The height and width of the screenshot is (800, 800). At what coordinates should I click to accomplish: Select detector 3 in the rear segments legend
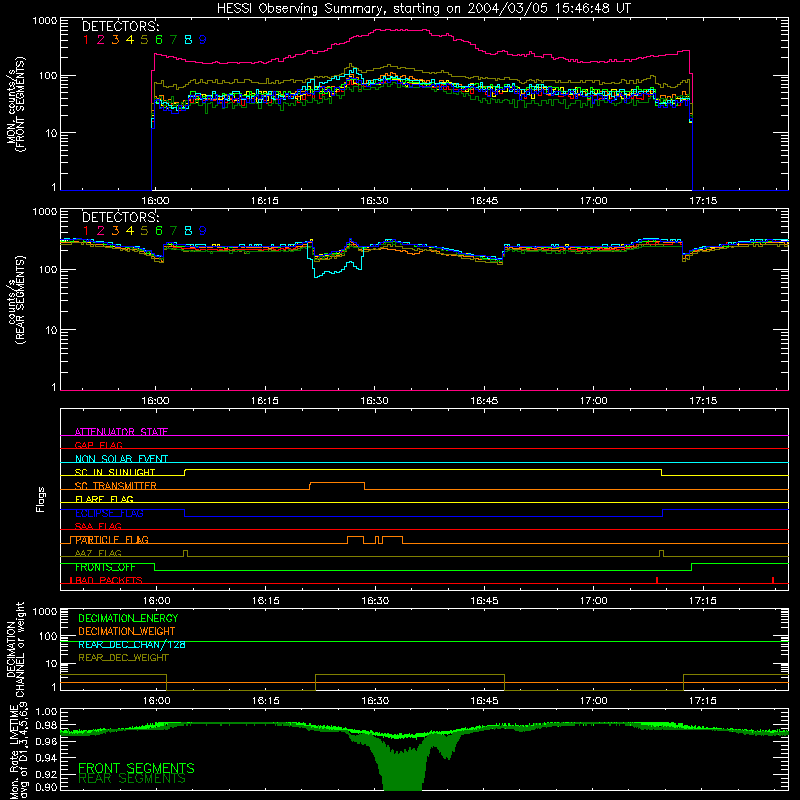tap(115, 231)
